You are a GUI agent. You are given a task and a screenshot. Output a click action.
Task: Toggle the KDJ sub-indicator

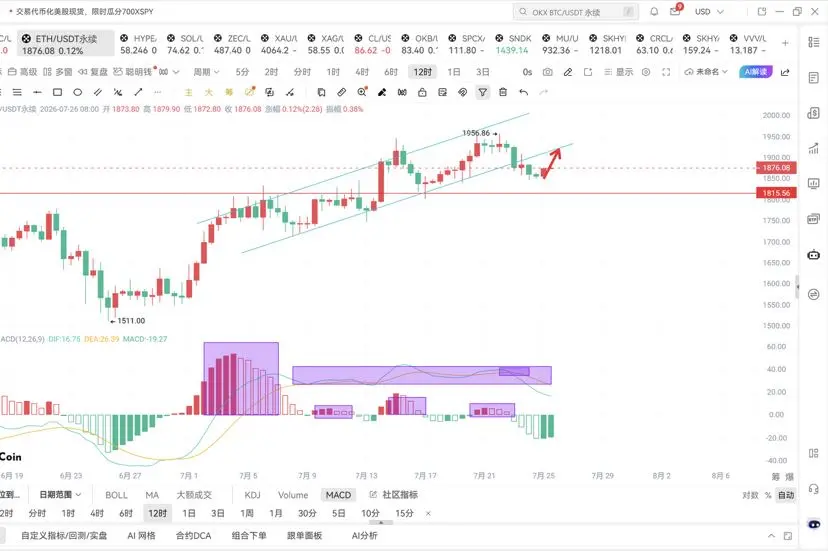tap(252, 495)
